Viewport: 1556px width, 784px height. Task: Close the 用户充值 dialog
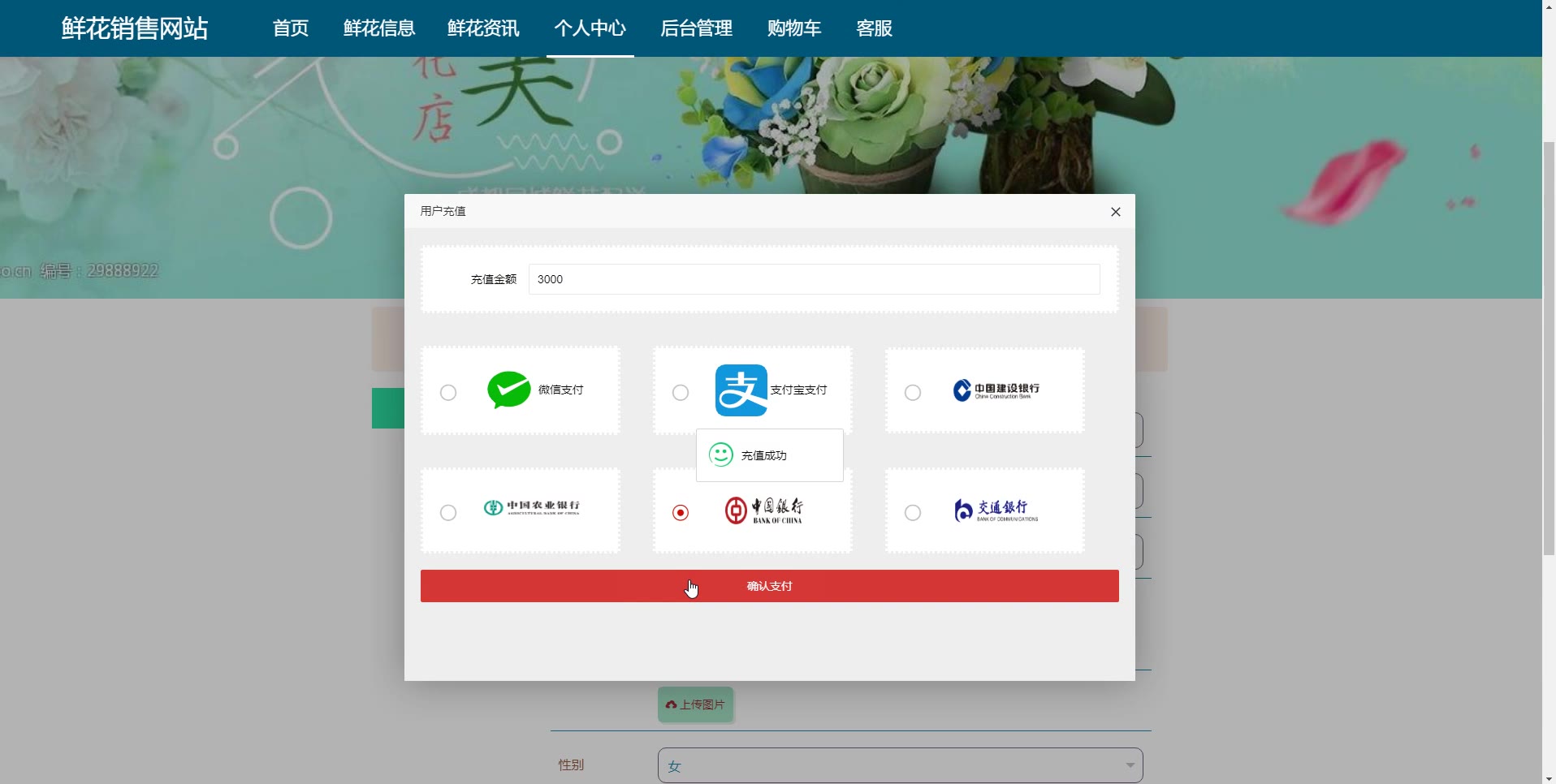click(1116, 212)
